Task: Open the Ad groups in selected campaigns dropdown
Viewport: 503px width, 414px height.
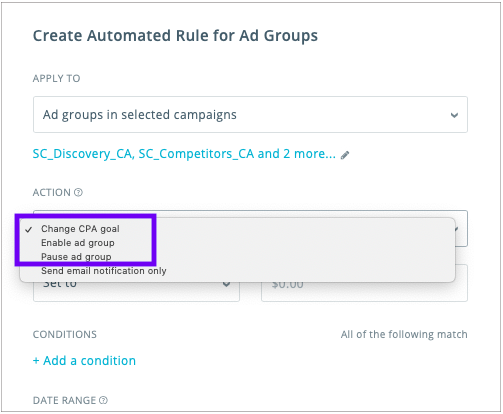Action: coord(250,115)
